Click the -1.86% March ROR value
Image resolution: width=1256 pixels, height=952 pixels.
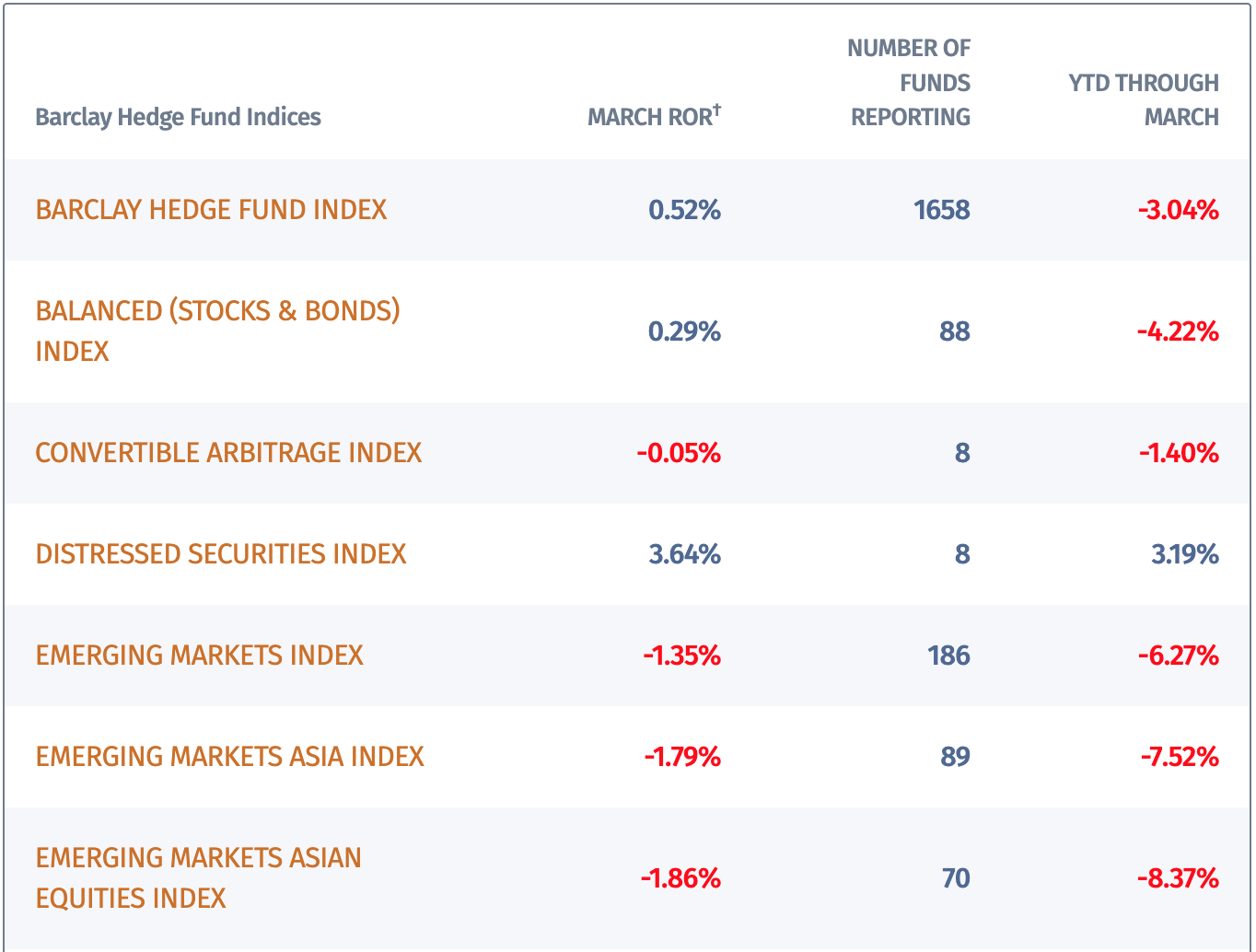tap(680, 878)
